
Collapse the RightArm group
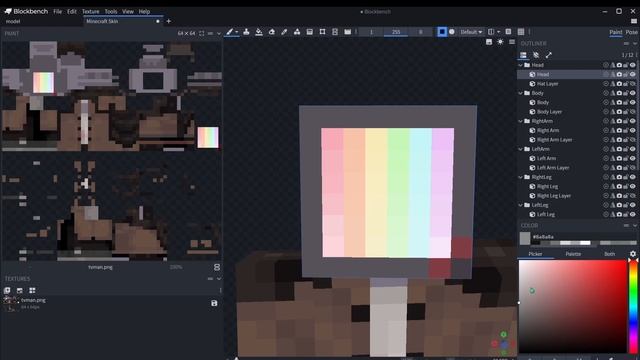520,121
